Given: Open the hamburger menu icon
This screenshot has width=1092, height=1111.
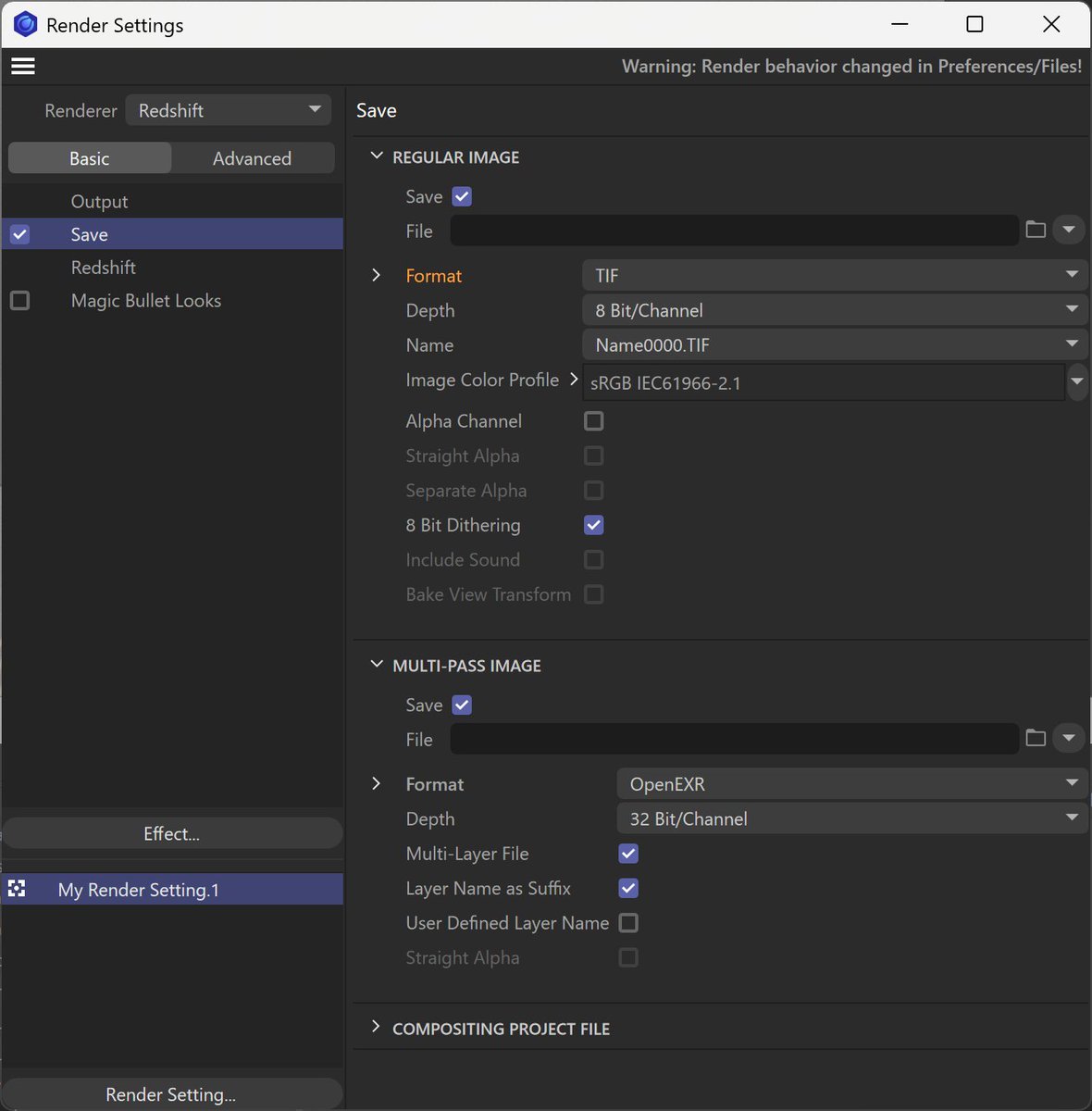Looking at the screenshot, I should coord(23,66).
